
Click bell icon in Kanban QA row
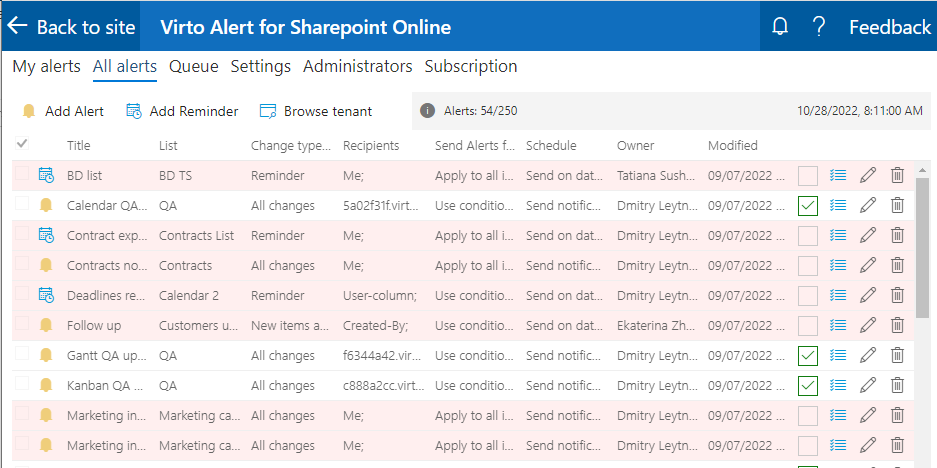[46, 386]
